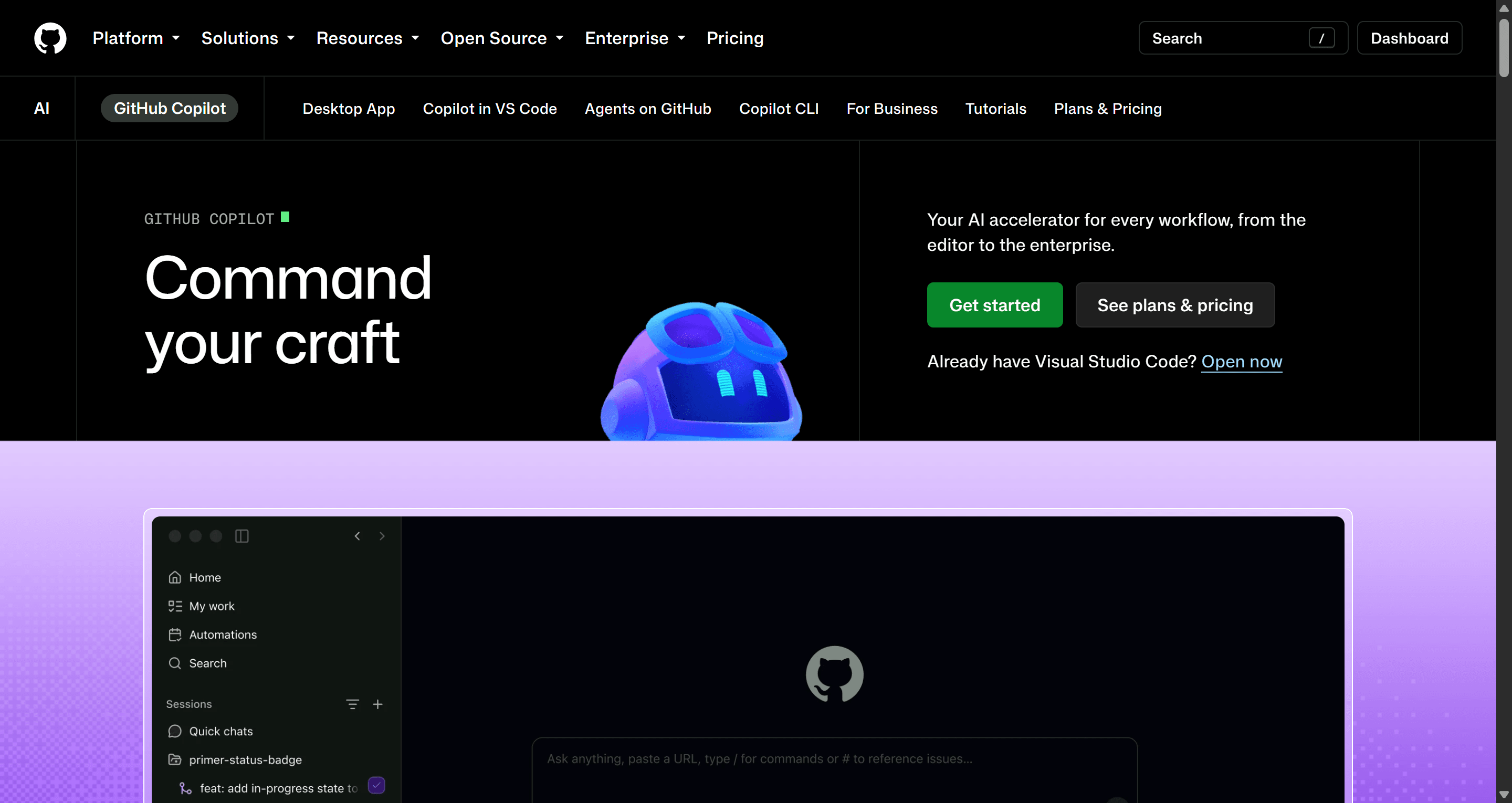Open the For Business tab
1512x803 pixels.
click(x=892, y=109)
